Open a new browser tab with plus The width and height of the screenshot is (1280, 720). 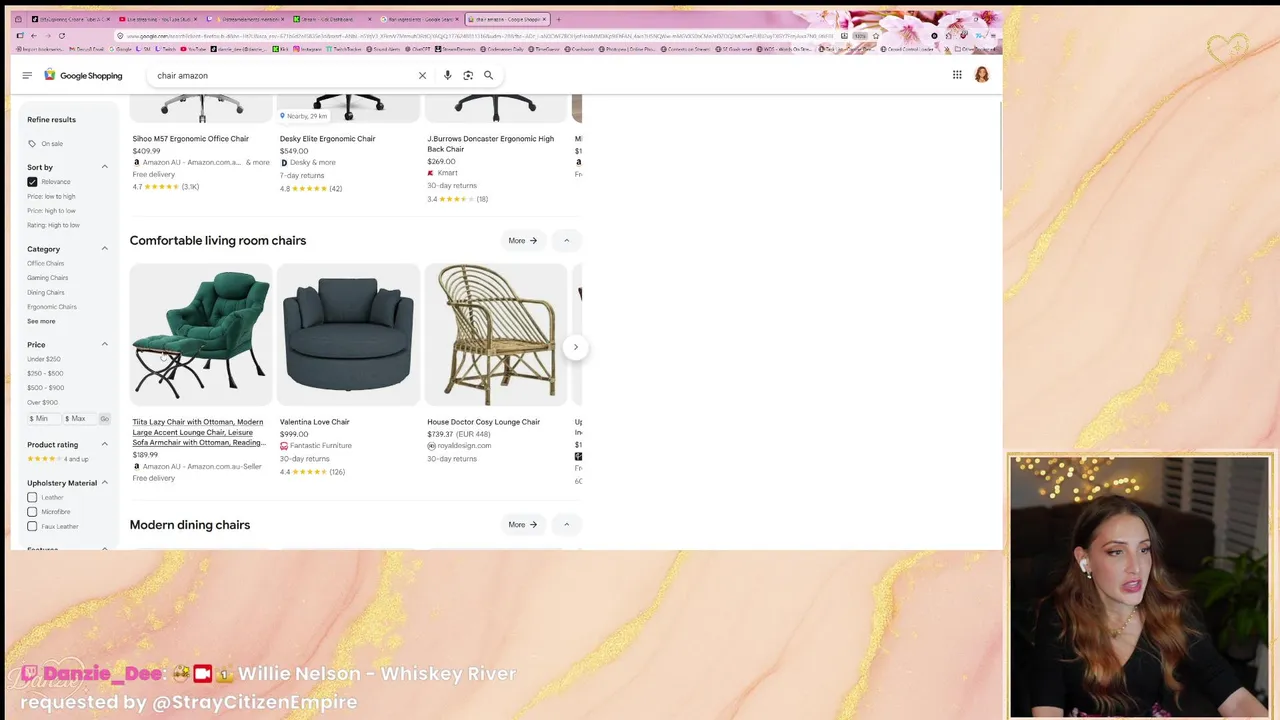(x=558, y=19)
